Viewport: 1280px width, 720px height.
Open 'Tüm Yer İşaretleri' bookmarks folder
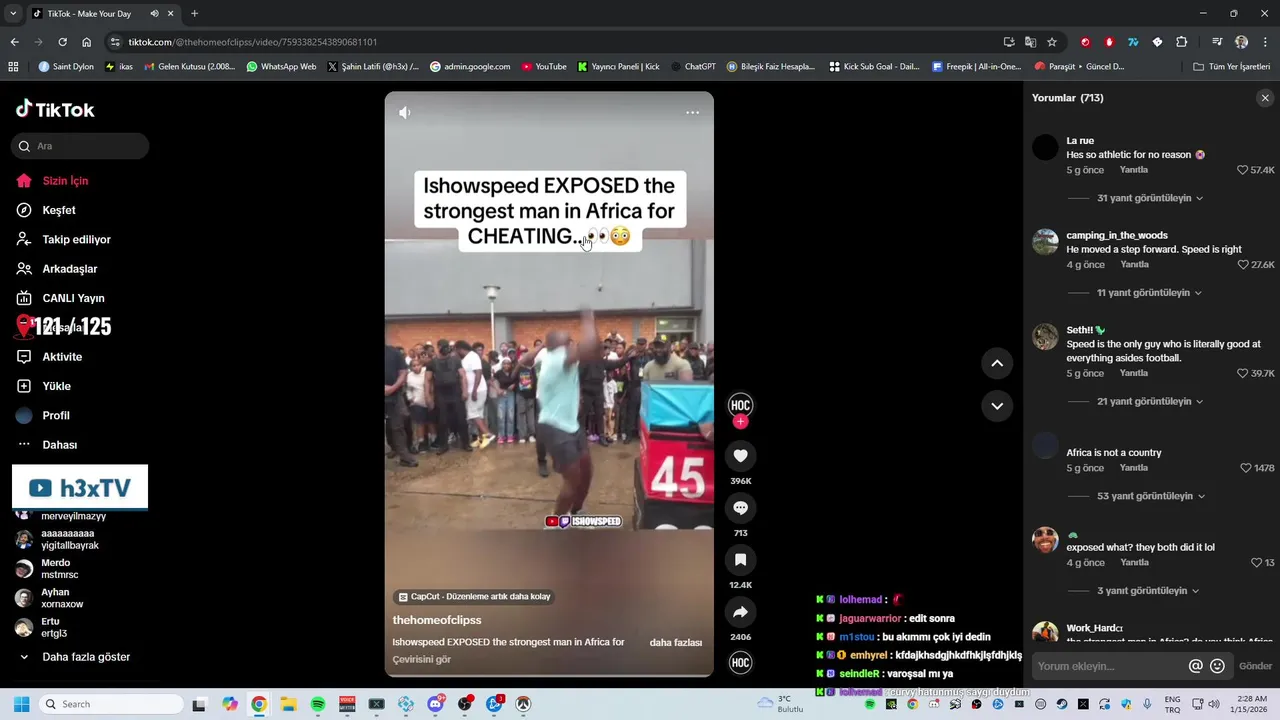point(1232,67)
